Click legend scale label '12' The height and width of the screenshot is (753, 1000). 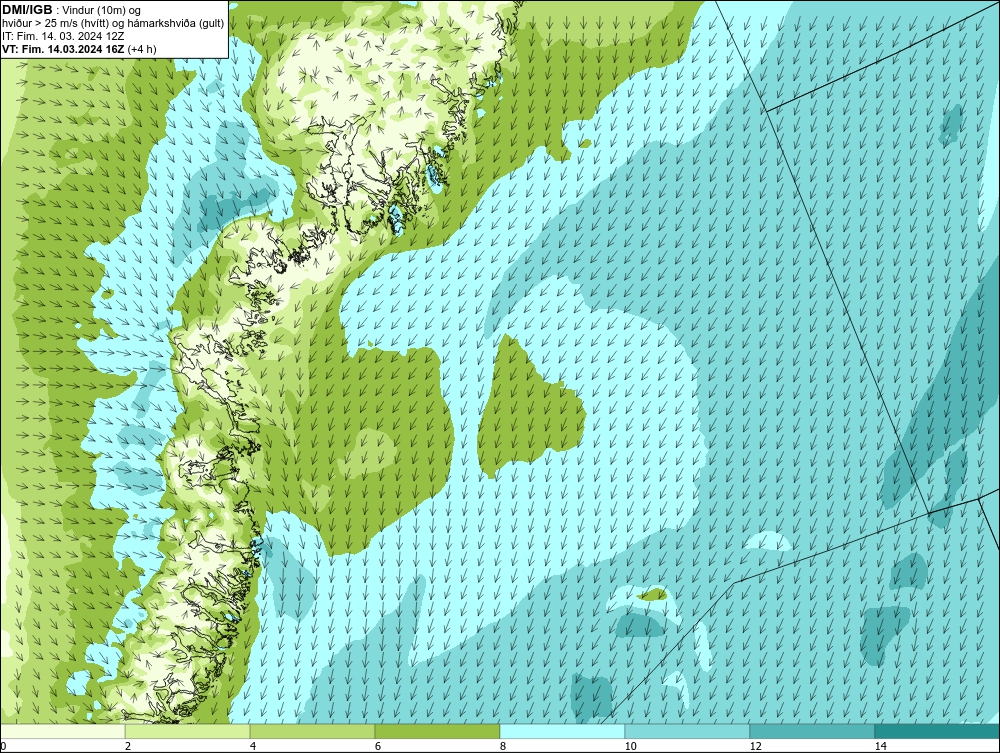click(756, 746)
